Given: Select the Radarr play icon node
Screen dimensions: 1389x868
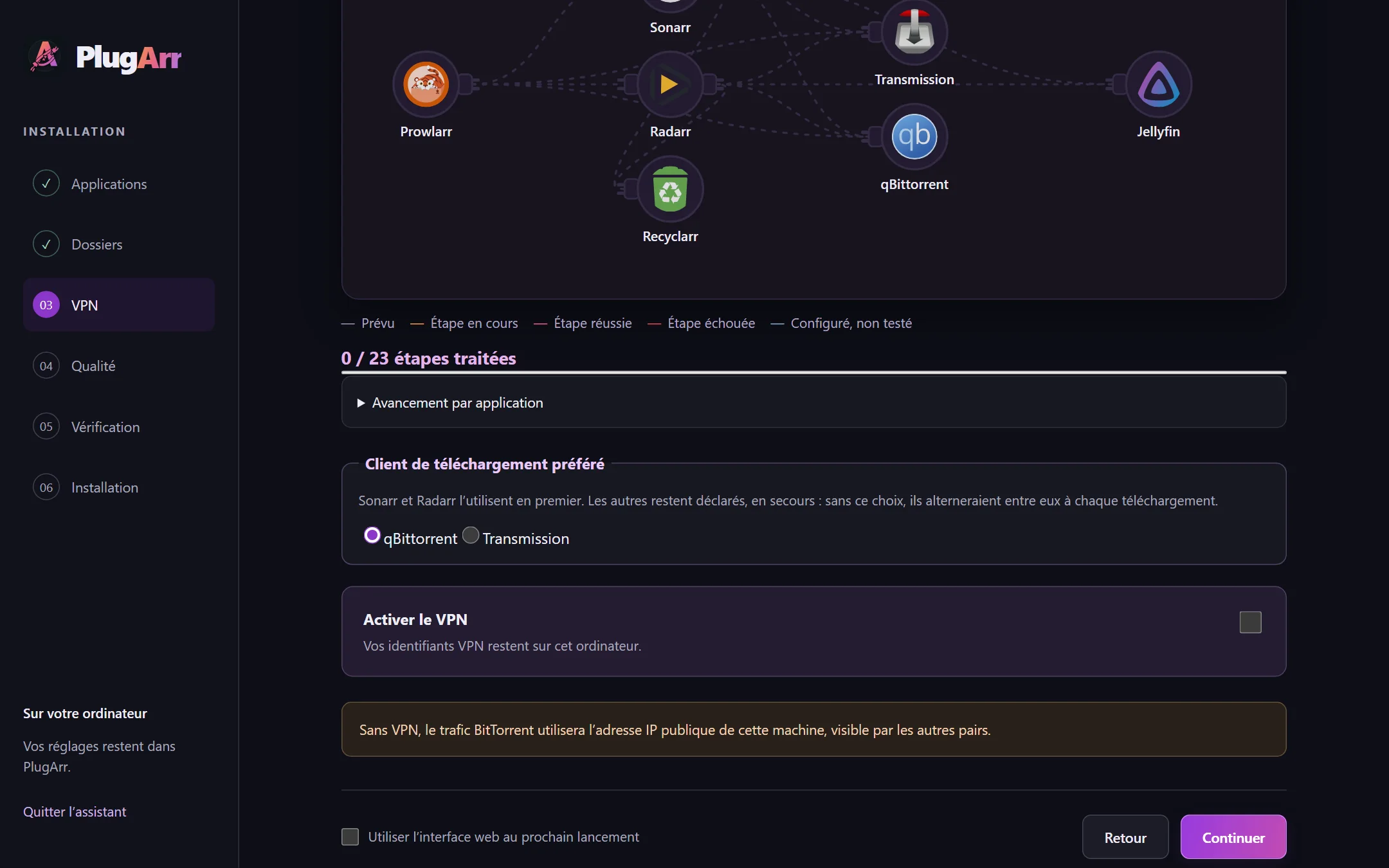Looking at the screenshot, I should pyautogui.click(x=670, y=84).
